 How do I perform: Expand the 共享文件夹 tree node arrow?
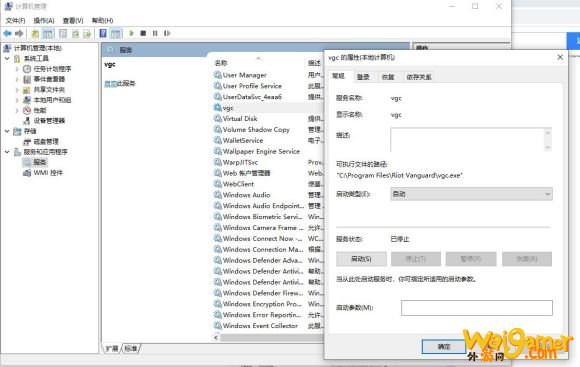(x=17, y=90)
